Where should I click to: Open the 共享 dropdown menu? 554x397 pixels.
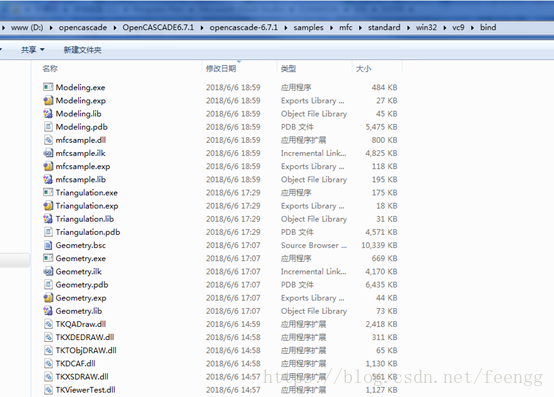[33, 50]
